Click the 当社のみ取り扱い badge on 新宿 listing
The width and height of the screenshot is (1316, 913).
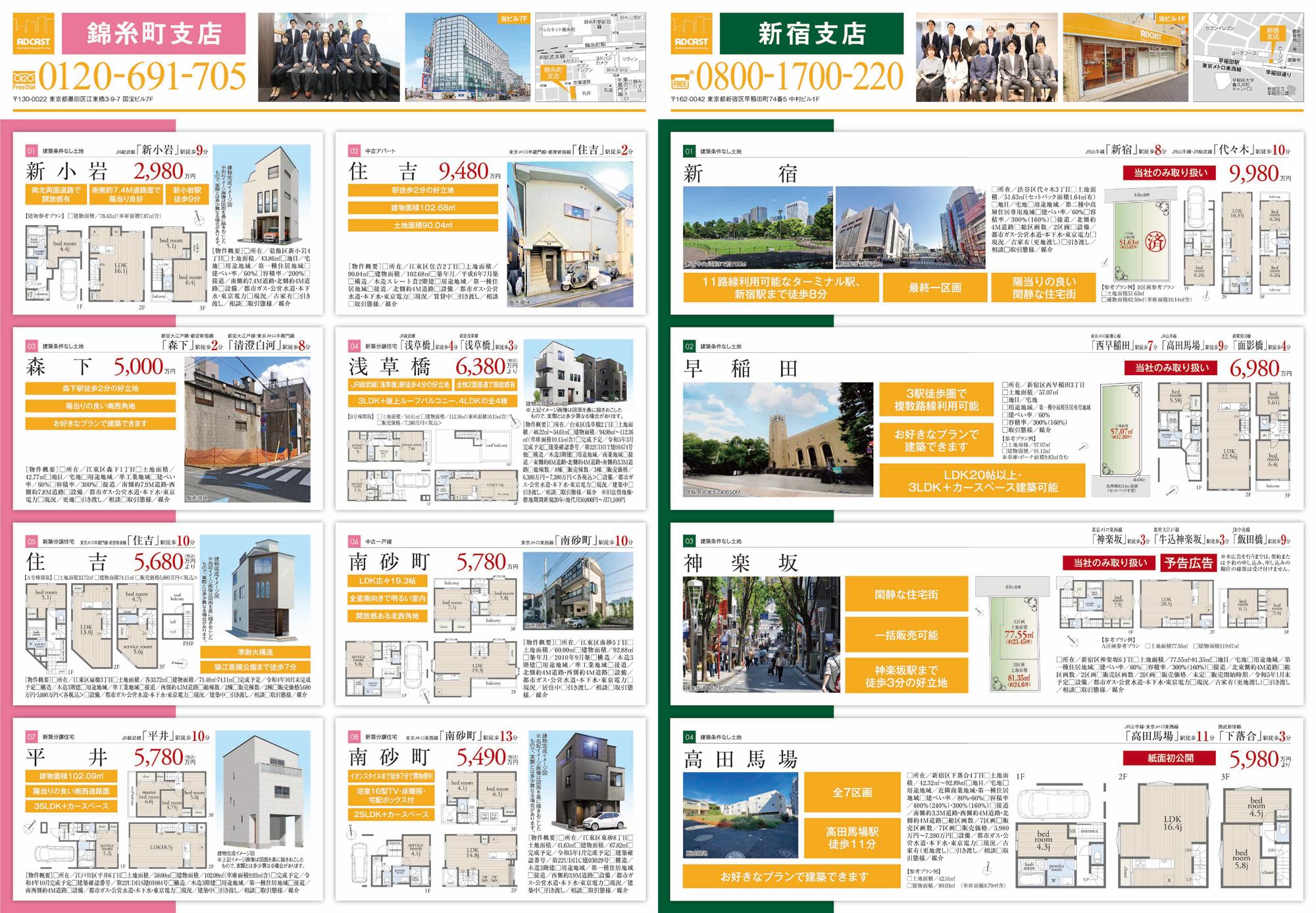(1170, 173)
